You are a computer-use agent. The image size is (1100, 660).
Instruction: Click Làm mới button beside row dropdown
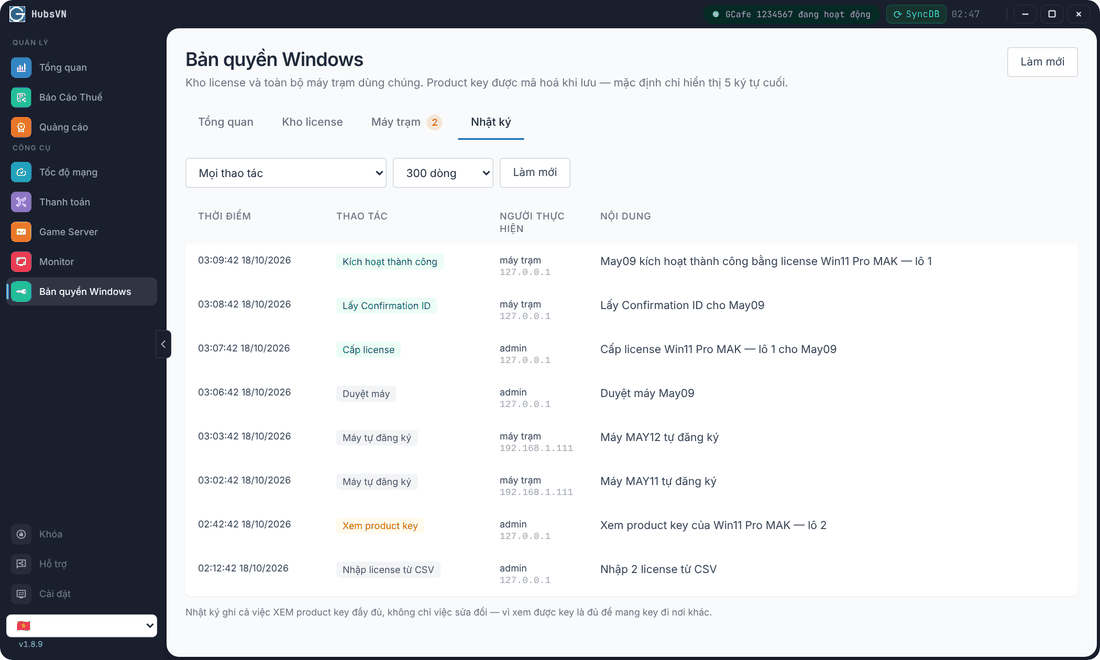click(535, 173)
